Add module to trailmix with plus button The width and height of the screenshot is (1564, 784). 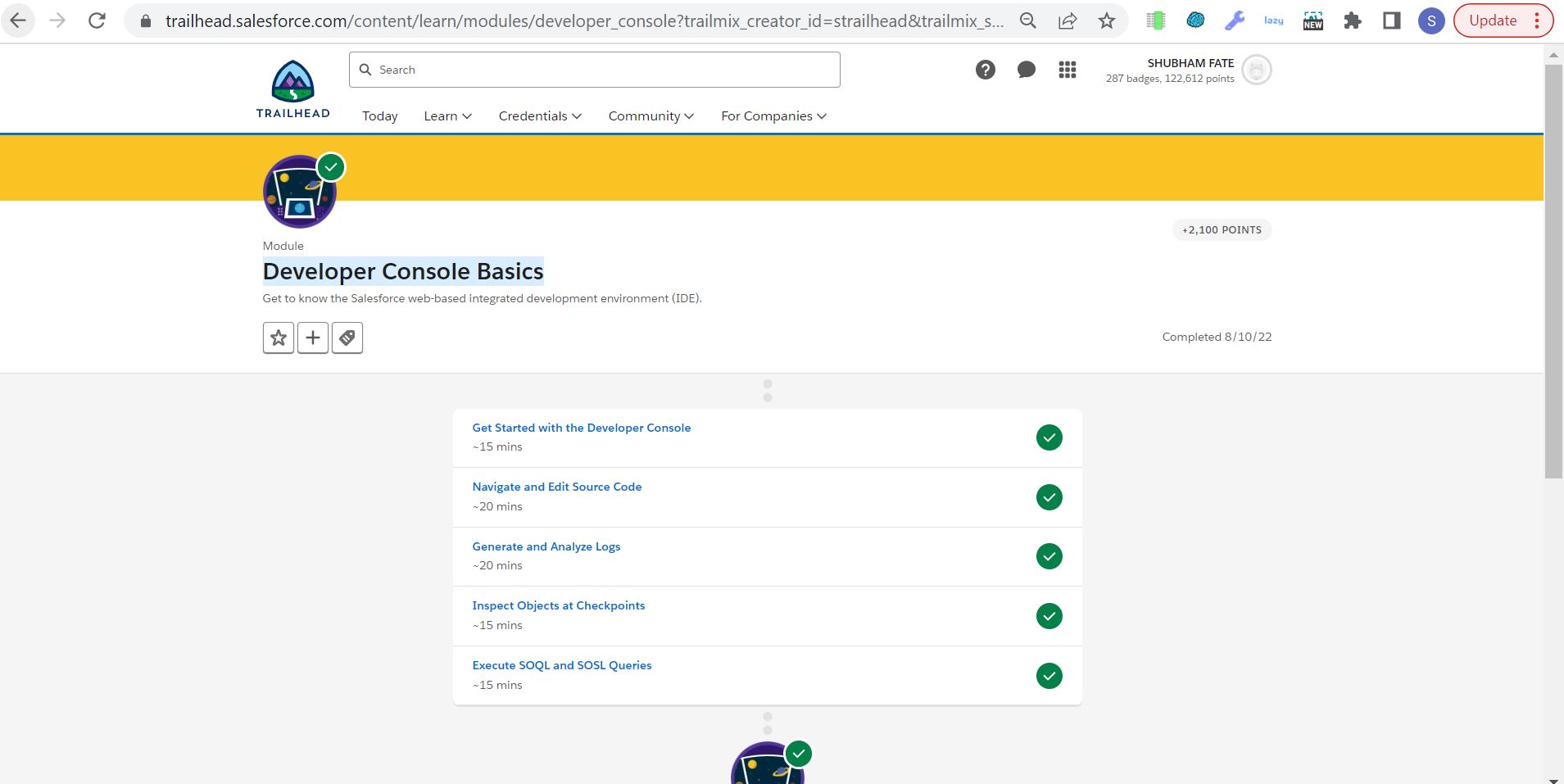313,338
